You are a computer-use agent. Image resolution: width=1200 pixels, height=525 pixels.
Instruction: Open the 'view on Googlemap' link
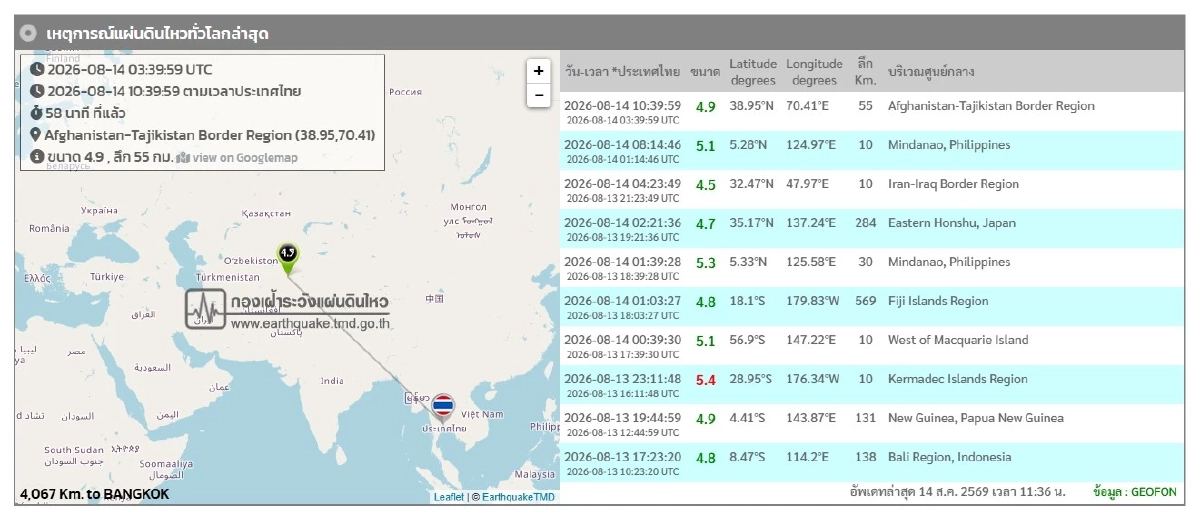(x=244, y=157)
